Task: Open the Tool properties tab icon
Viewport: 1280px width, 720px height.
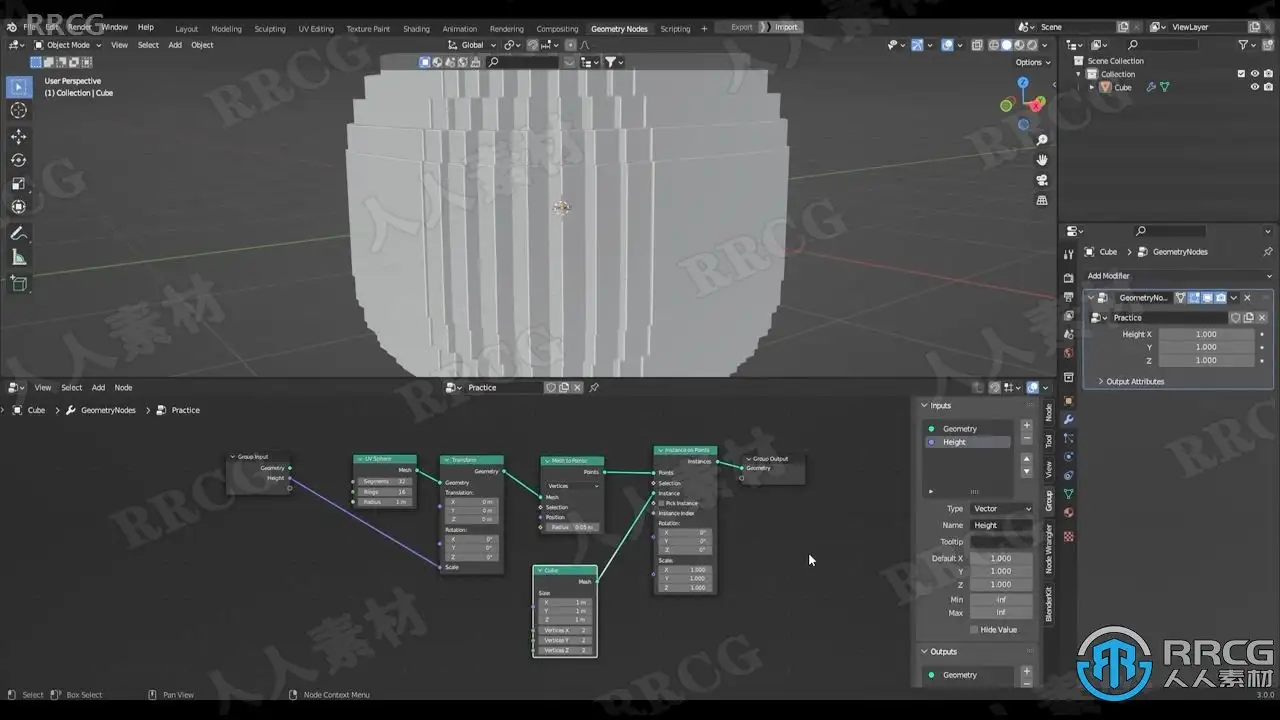Action: [x=1068, y=255]
